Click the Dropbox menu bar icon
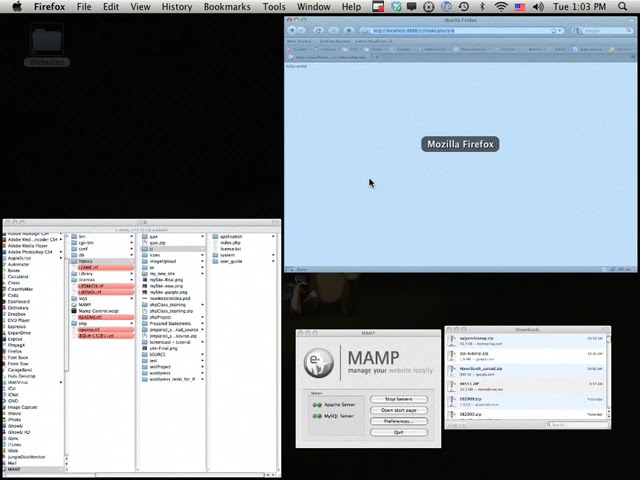This screenshot has width=640, height=480. click(x=396, y=7)
